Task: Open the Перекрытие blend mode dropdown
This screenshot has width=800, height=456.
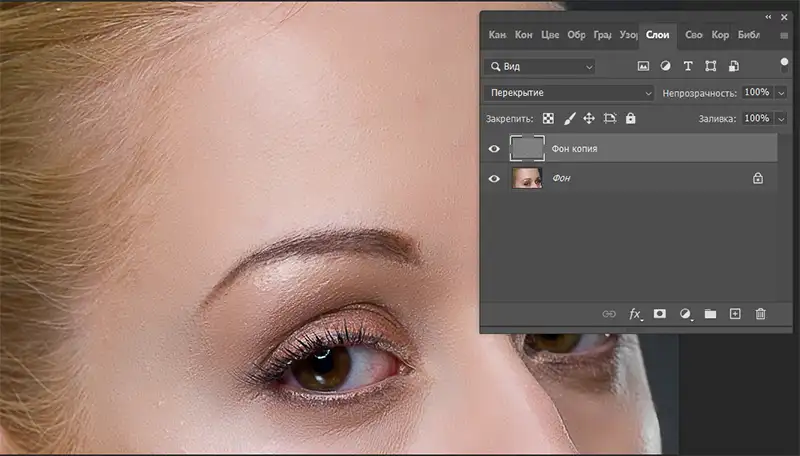Action: click(x=569, y=93)
